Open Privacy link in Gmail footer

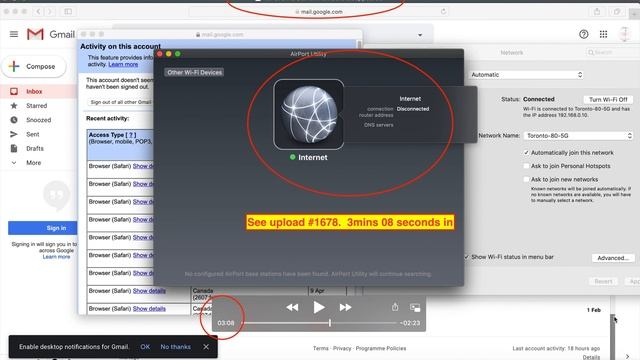[x=342, y=348]
